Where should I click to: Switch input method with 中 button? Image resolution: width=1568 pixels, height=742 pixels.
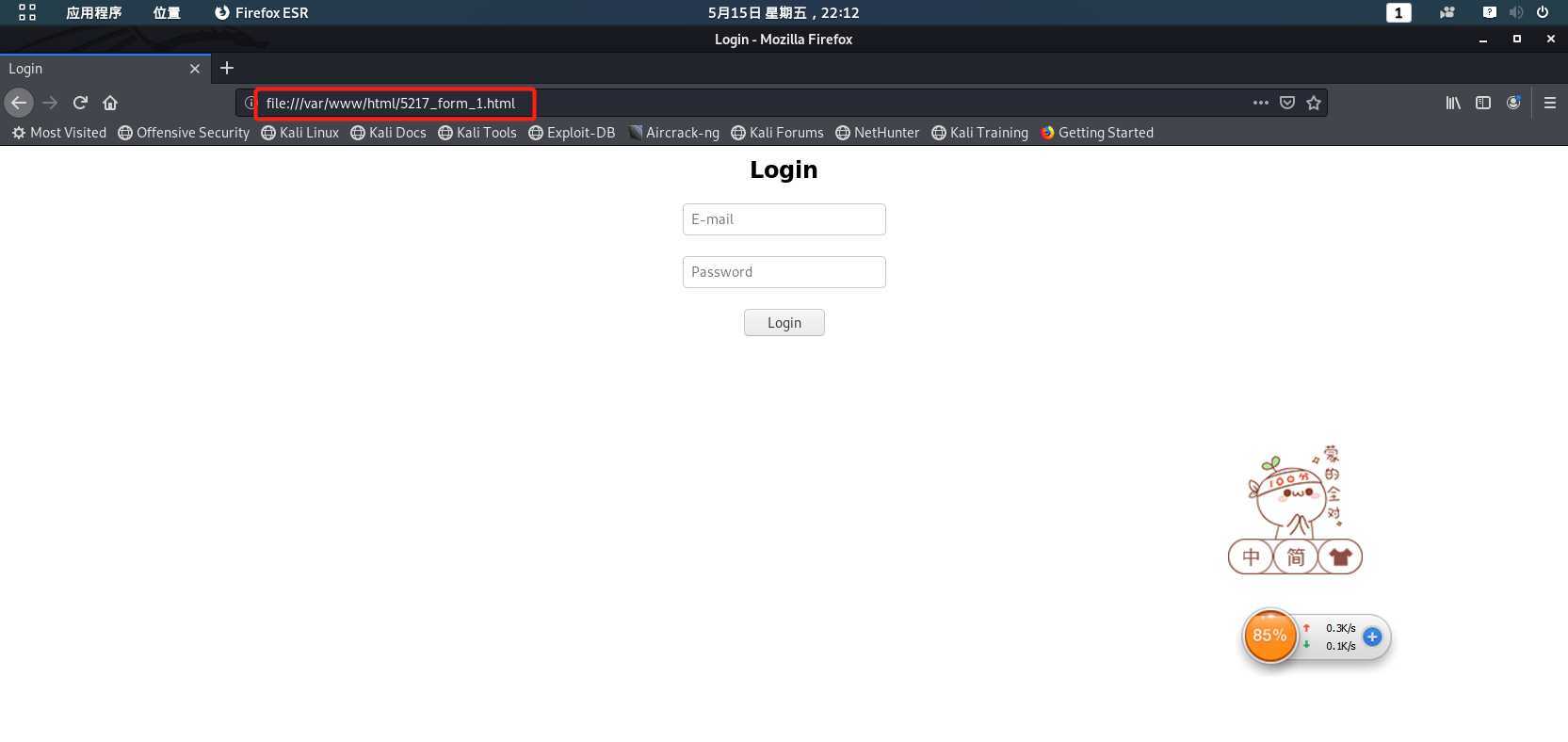(x=1251, y=556)
